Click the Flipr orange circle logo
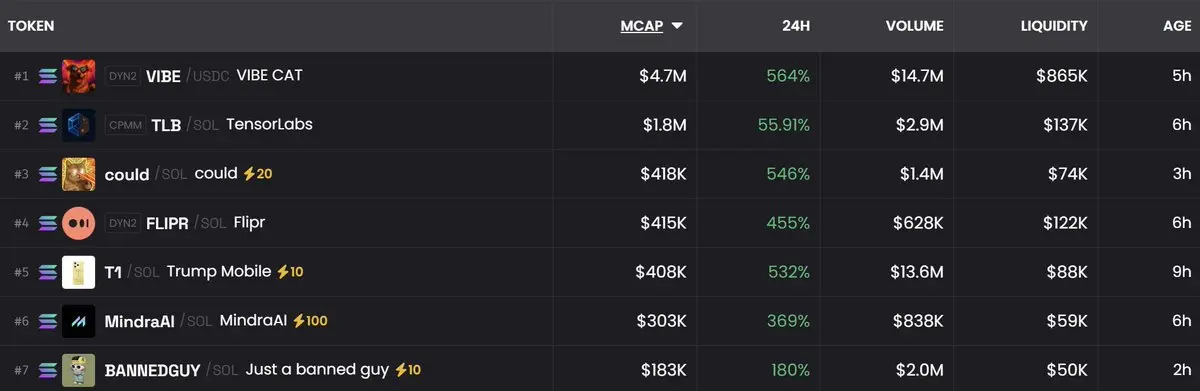This screenshot has height=391, width=1200. pyautogui.click(x=79, y=223)
